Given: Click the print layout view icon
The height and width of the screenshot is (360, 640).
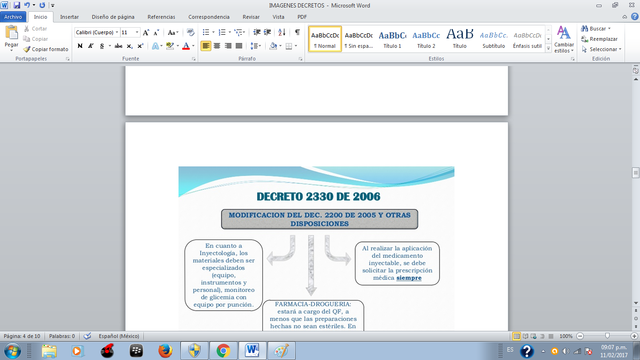Looking at the screenshot, I should click(x=516, y=336).
